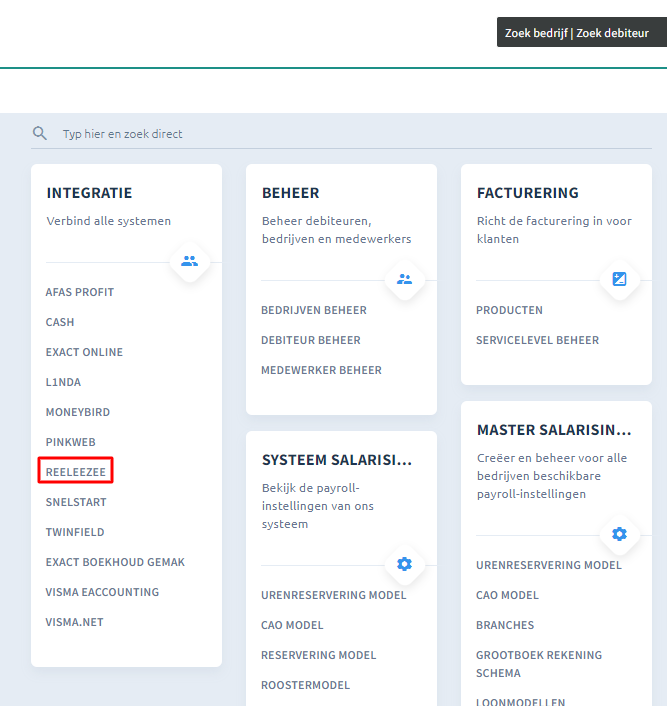
Task: Select Reservering Model
Action: click(x=318, y=655)
